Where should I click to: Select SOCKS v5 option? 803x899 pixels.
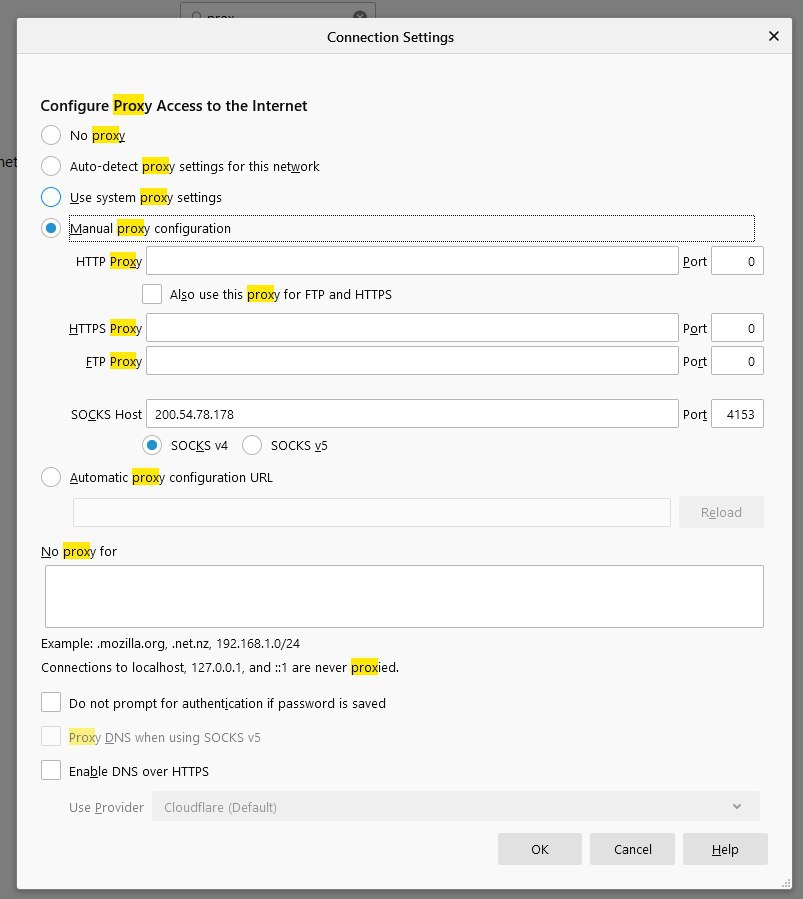pos(252,445)
